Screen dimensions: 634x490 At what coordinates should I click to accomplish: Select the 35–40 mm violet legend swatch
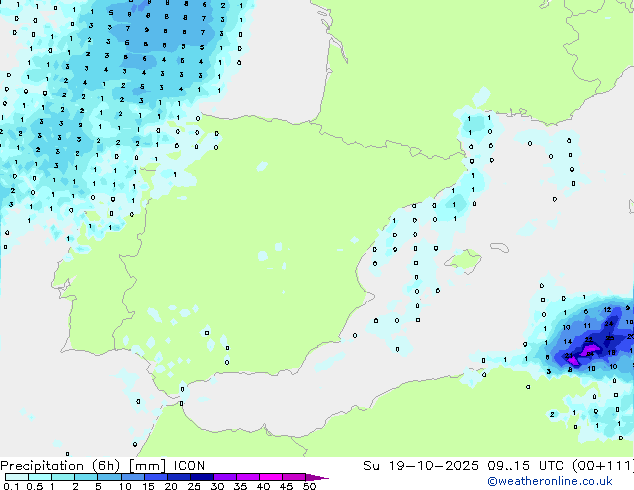(247, 477)
